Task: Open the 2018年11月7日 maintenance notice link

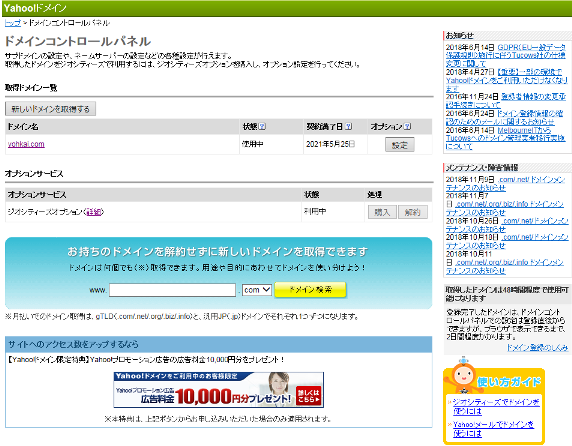Action: pyautogui.click(x=506, y=208)
